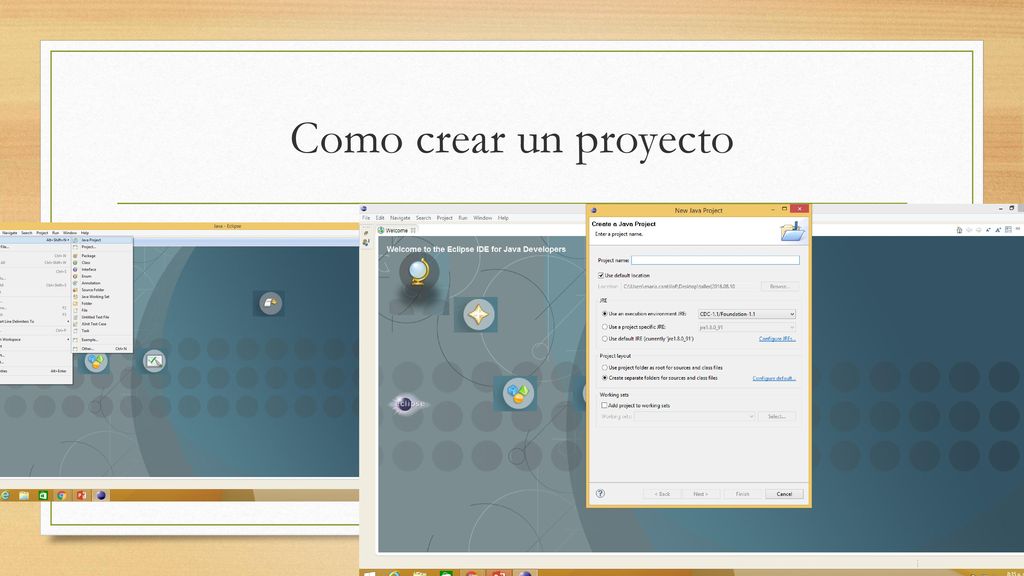Open Navigate menu in right Eclipse window
This screenshot has width=1024, height=576.
[x=400, y=218]
